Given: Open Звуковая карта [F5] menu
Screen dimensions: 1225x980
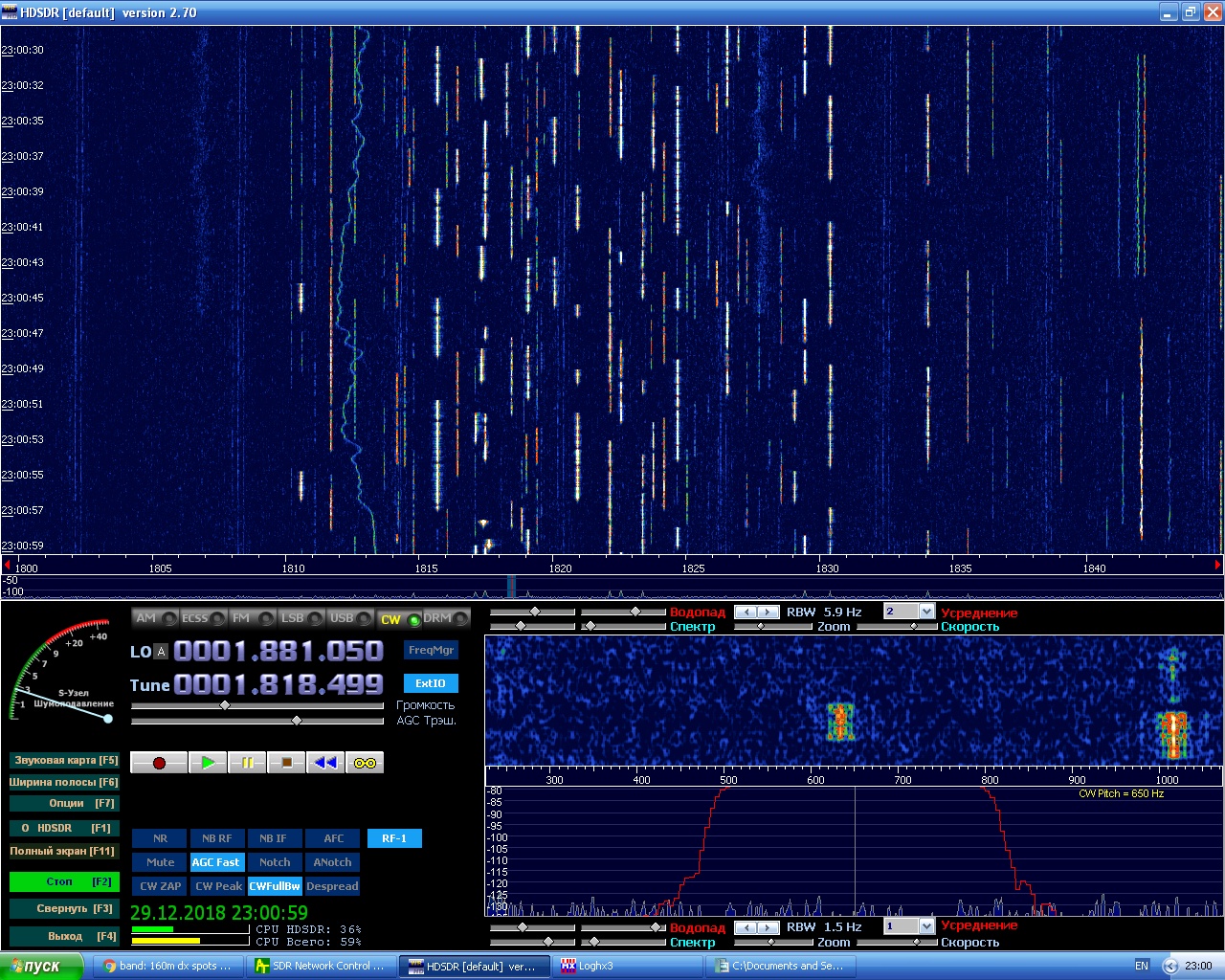Looking at the screenshot, I should (64, 761).
